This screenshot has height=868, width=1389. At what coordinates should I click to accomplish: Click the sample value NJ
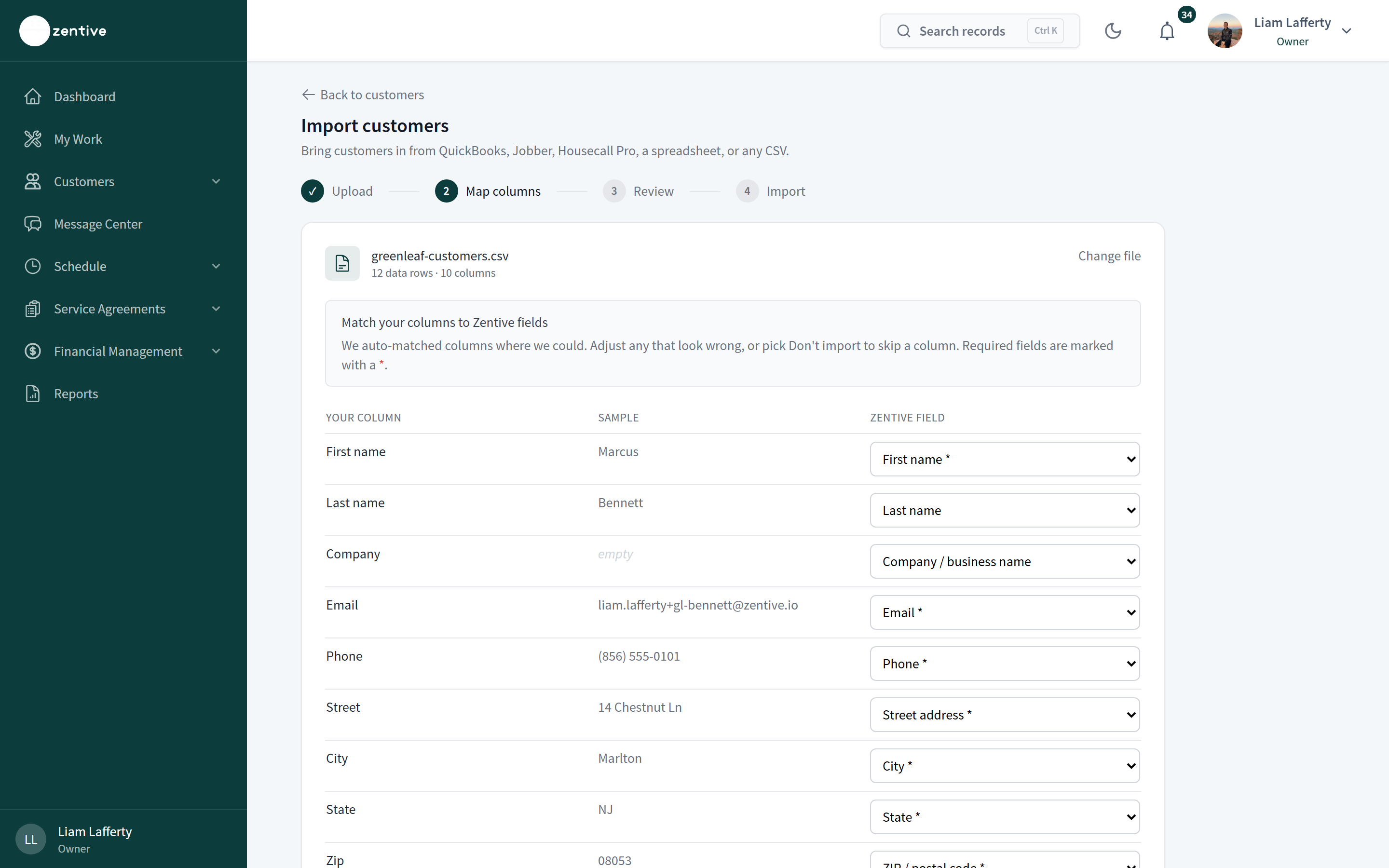pos(606,810)
